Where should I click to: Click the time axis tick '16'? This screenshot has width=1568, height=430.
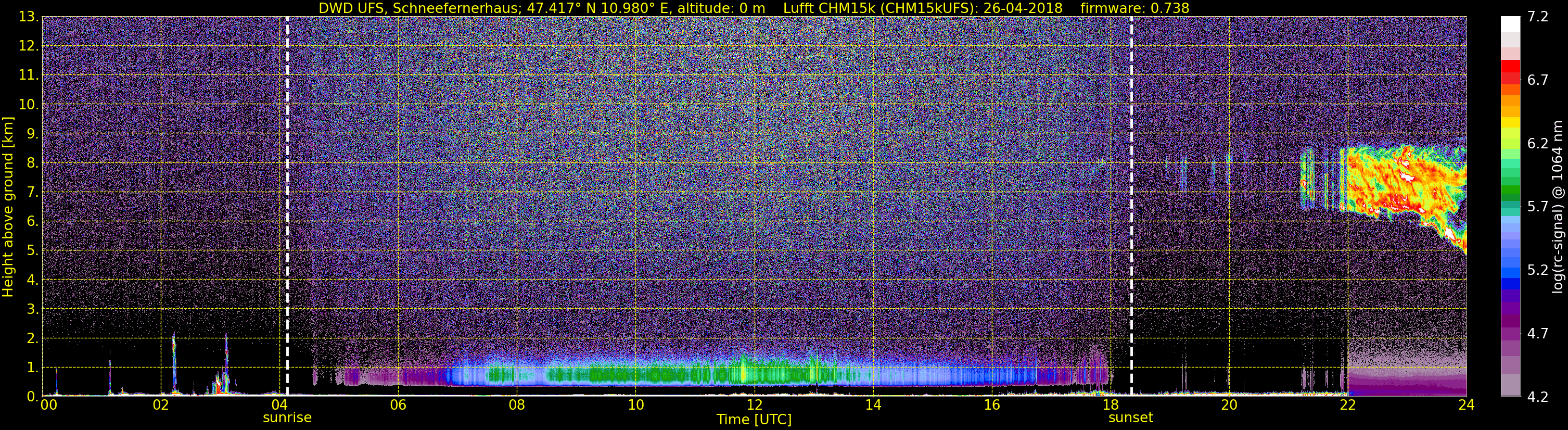click(x=991, y=405)
